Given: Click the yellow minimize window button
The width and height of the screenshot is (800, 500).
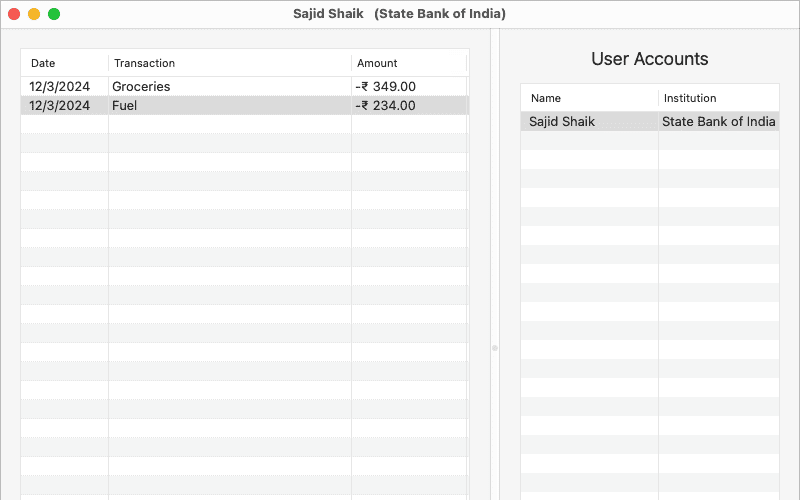Looking at the screenshot, I should [x=34, y=14].
